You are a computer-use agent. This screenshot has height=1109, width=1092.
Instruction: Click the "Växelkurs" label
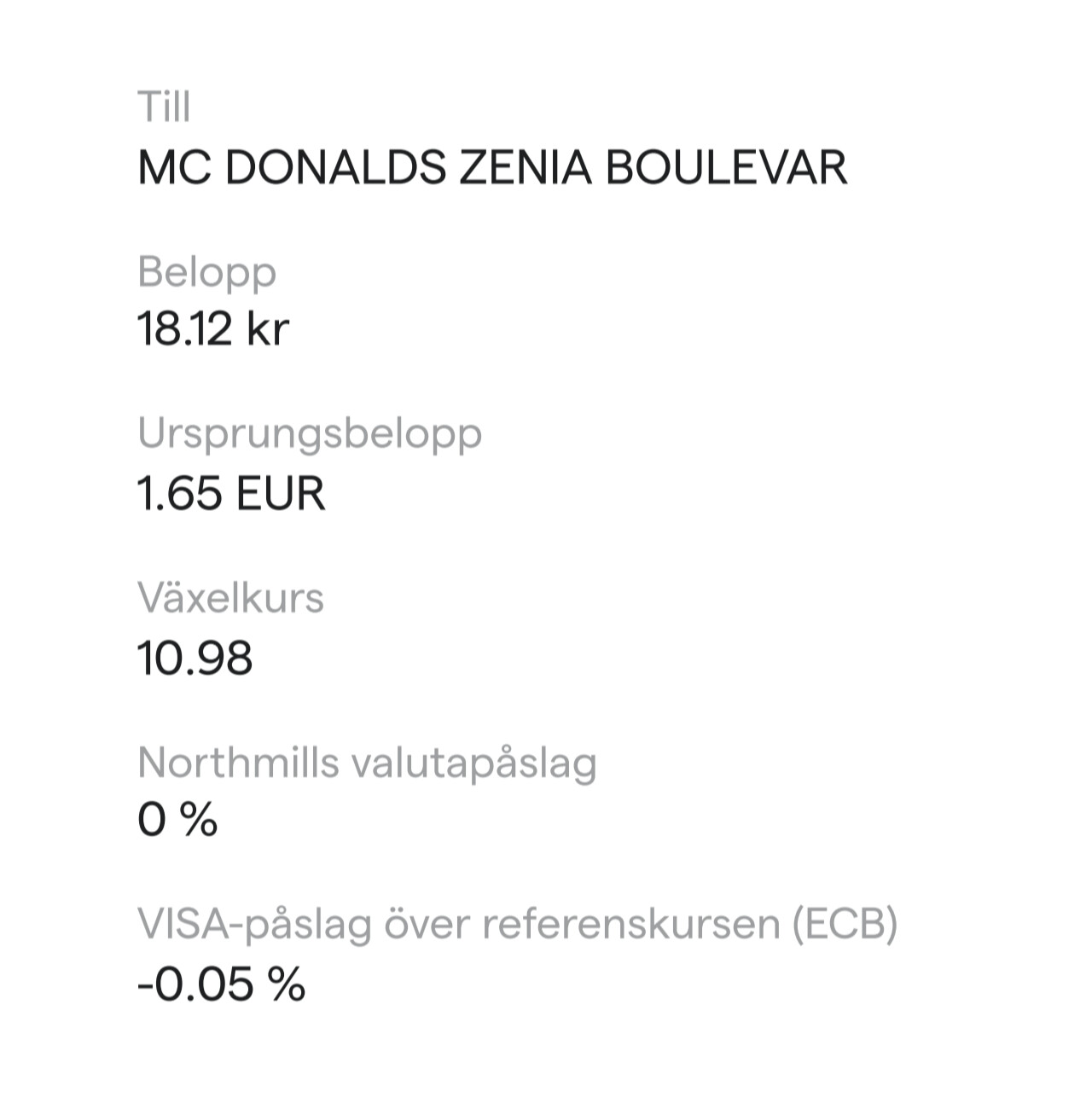(231, 597)
